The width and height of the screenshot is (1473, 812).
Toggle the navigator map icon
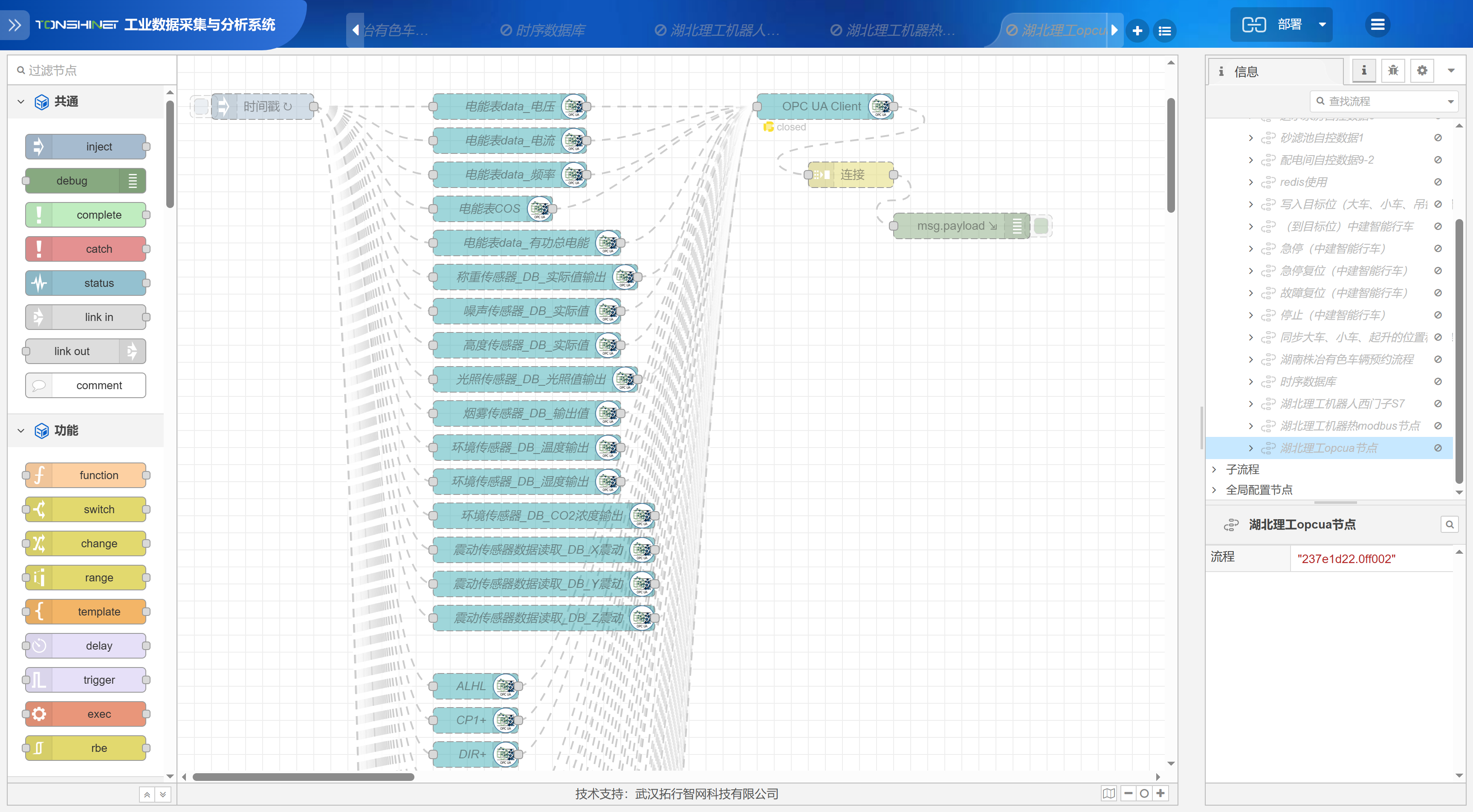pyautogui.click(x=1109, y=793)
